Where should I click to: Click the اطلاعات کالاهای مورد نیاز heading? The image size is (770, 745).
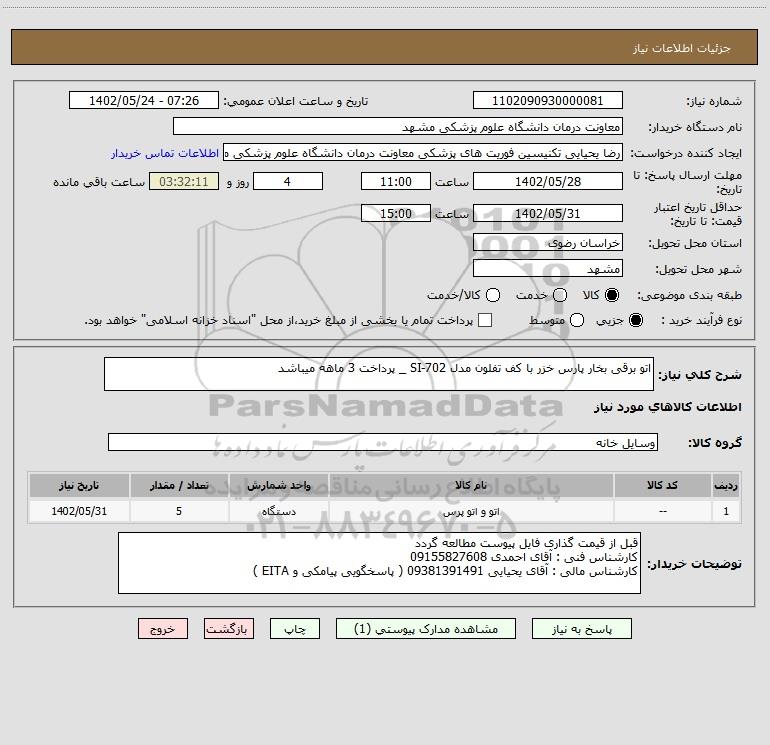[668, 407]
